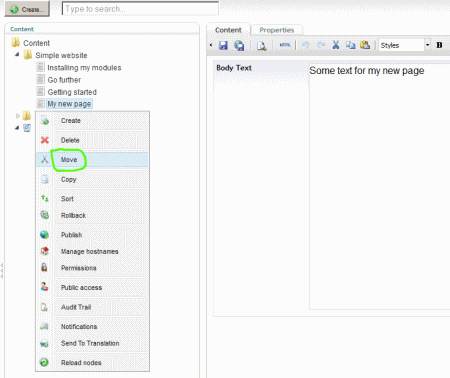Switch to the Content tab
450x378 pixels.
pyautogui.click(x=228, y=30)
